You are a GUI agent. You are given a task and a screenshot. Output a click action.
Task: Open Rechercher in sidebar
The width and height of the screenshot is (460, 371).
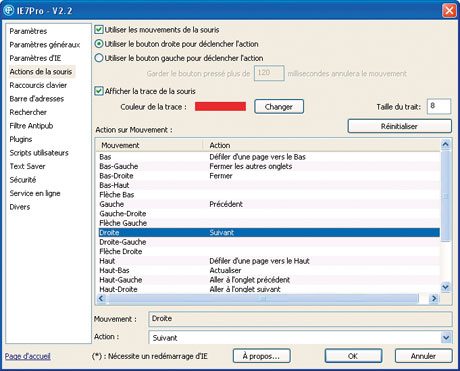[x=28, y=112]
